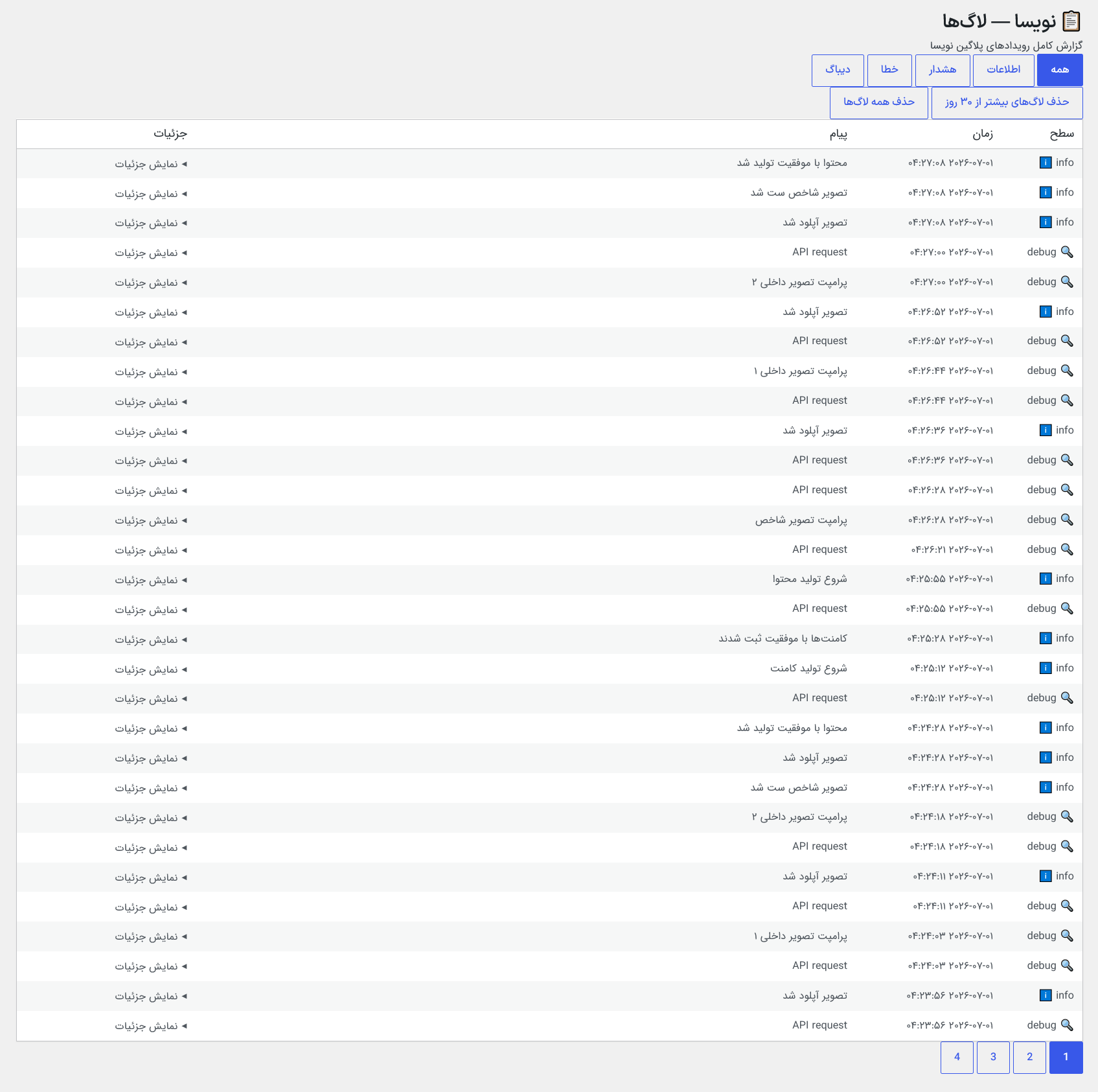This screenshot has height=1092, width=1098.
Task: Click debug magnifier icon of 04:26:28 پرامپت تصویر شاخص row
Action: pos(1067,520)
